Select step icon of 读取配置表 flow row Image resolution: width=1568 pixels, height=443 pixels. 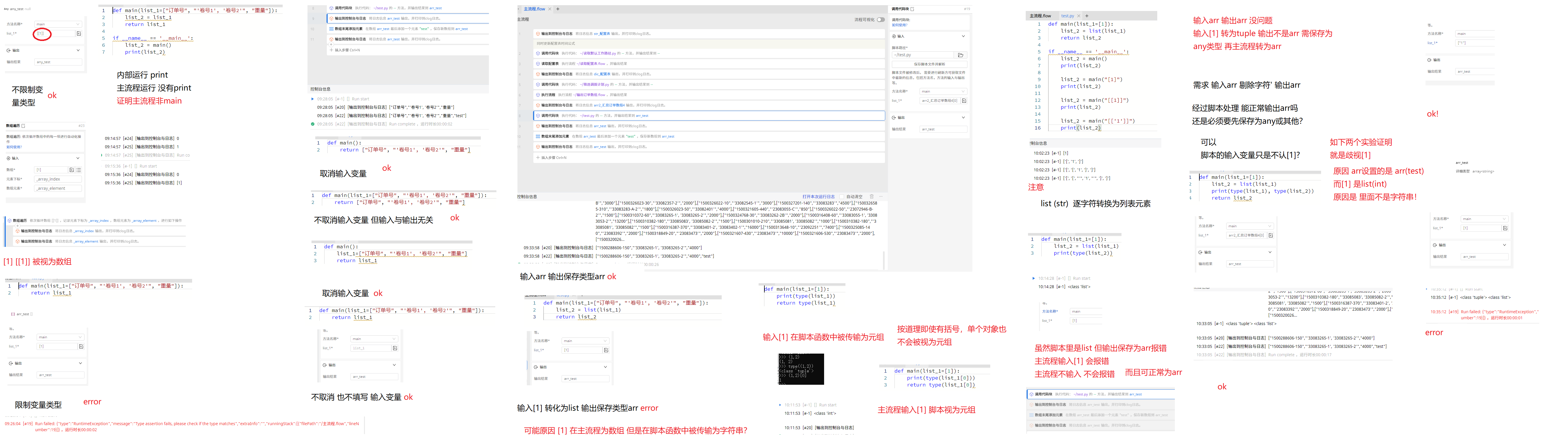pyautogui.click(x=538, y=64)
